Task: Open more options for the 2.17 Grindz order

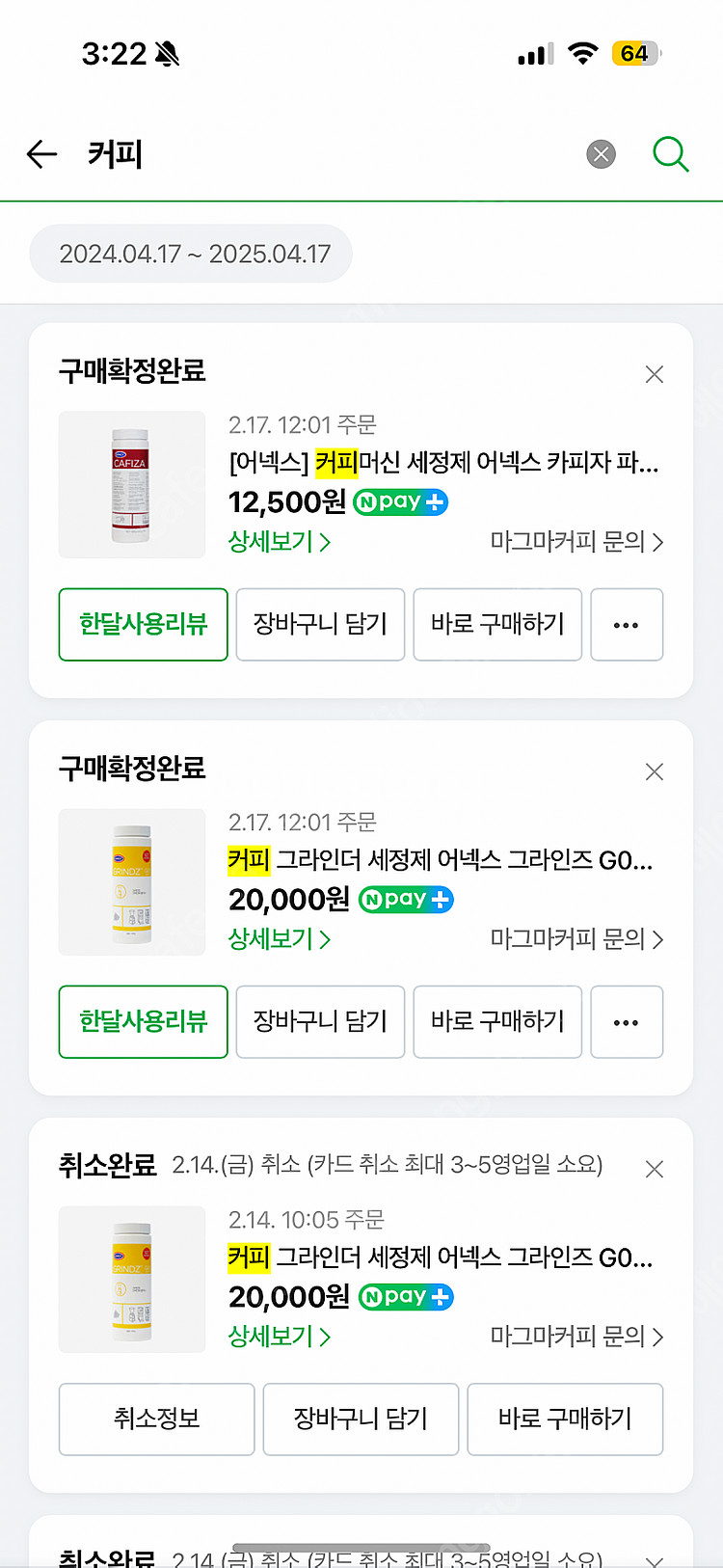Action: (627, 1022)
